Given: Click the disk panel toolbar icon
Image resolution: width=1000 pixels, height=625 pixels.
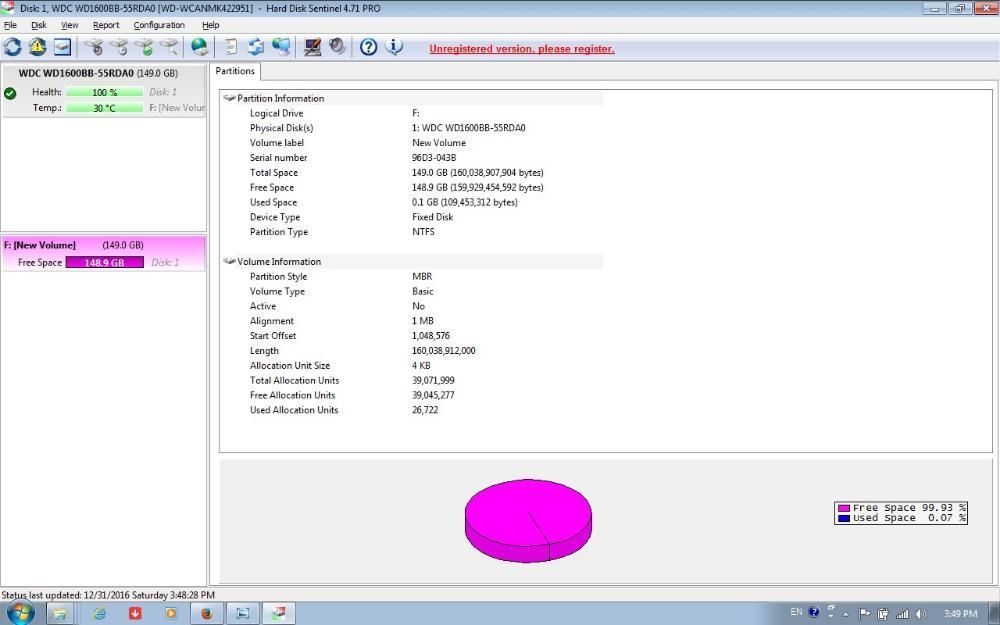Looking at the screenshot, I should pyautogui.click(x=62, y=47).
